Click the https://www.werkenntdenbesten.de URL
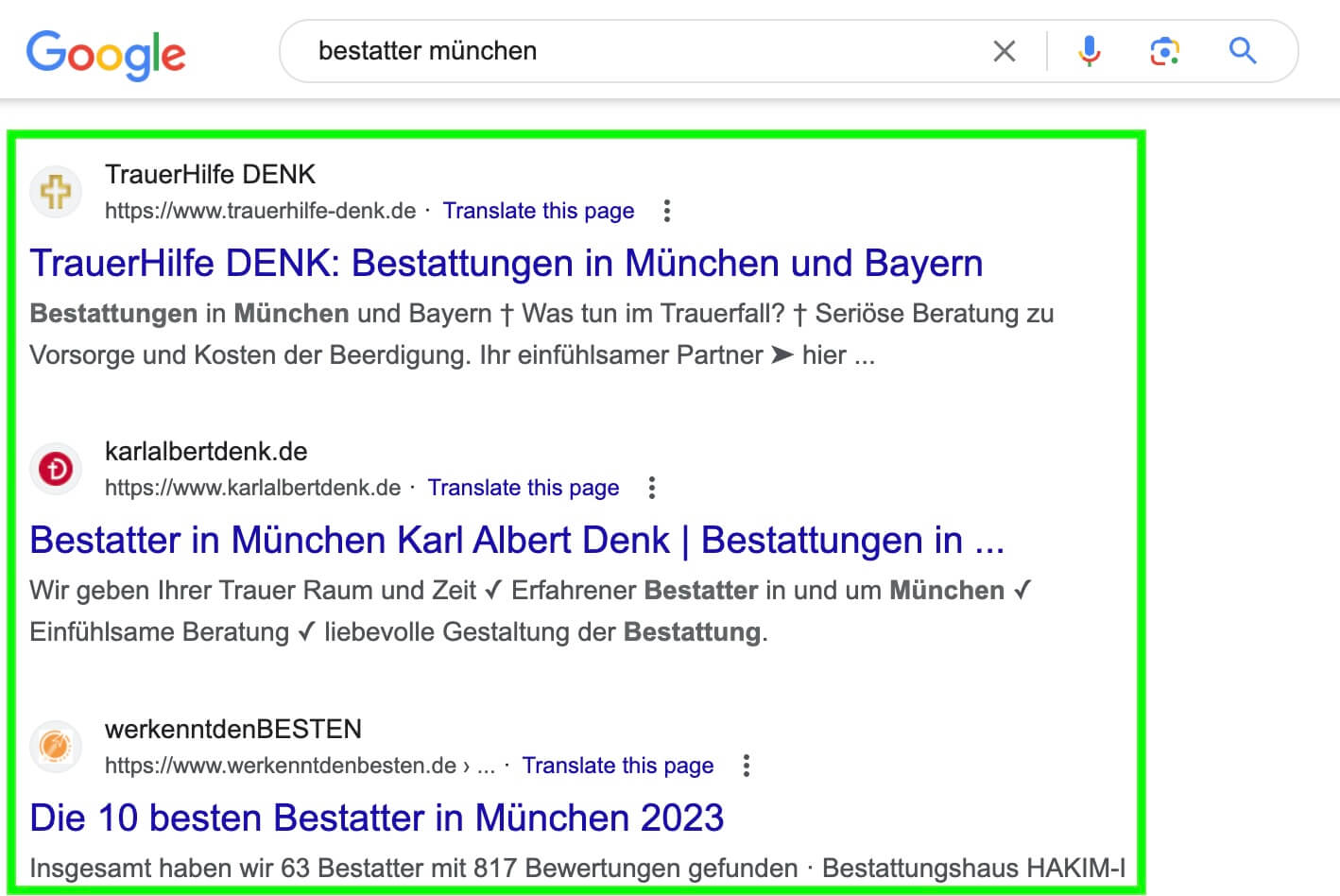1340x896 pixels. coord(281,766)
